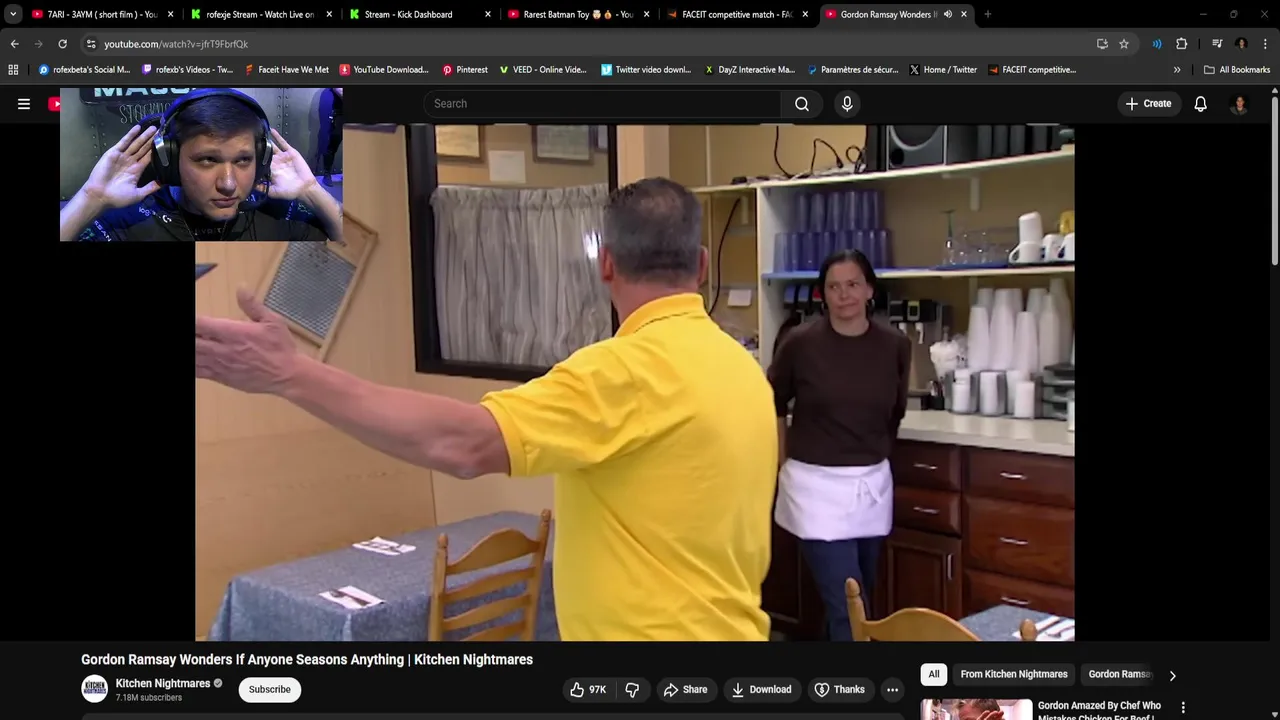Click the youtube.com address bar URL

click(176, 44)
